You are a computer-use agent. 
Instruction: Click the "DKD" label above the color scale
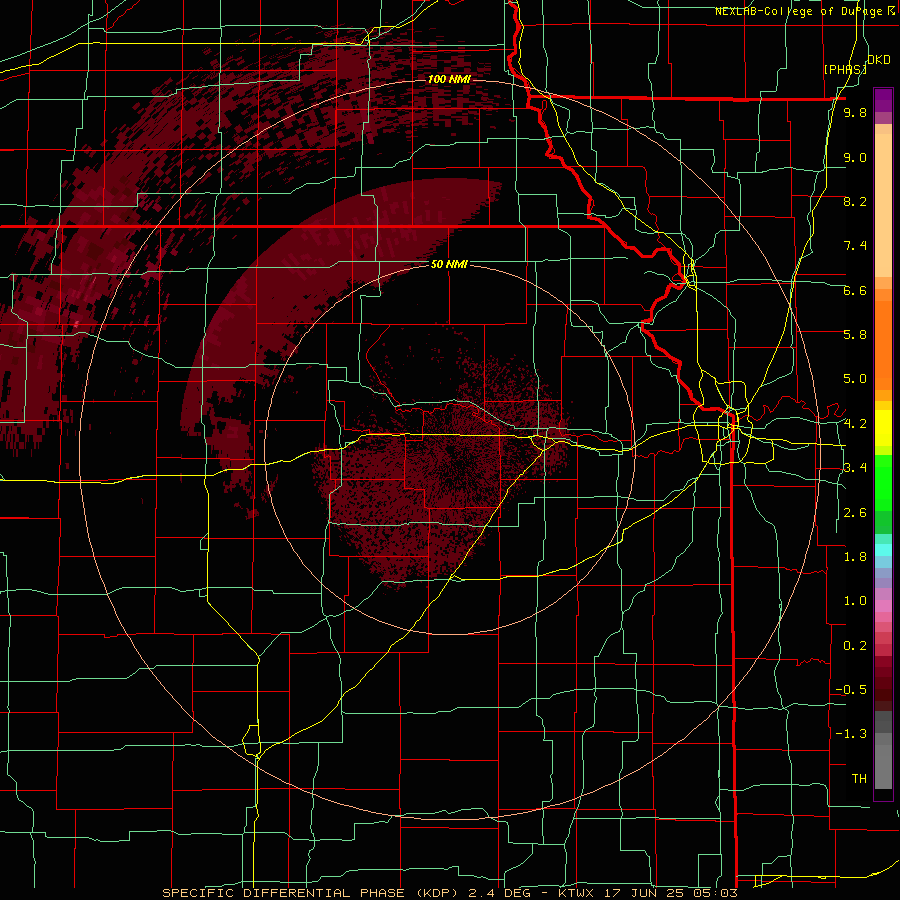pyautogui.click(x=879, y=60)
